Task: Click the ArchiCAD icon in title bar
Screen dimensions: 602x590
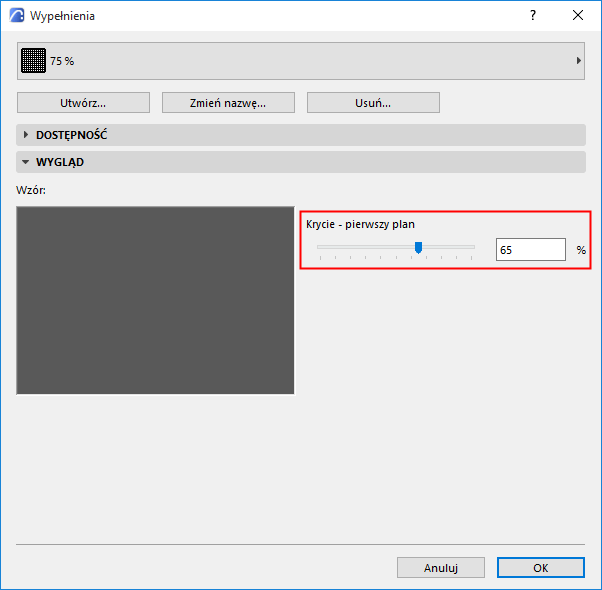Action: tap(17, 15)
